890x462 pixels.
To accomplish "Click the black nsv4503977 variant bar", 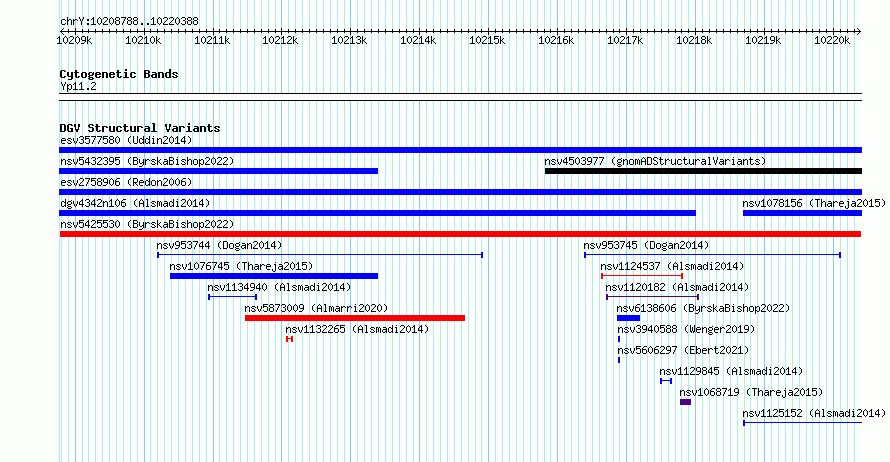I will coord(703,171).
